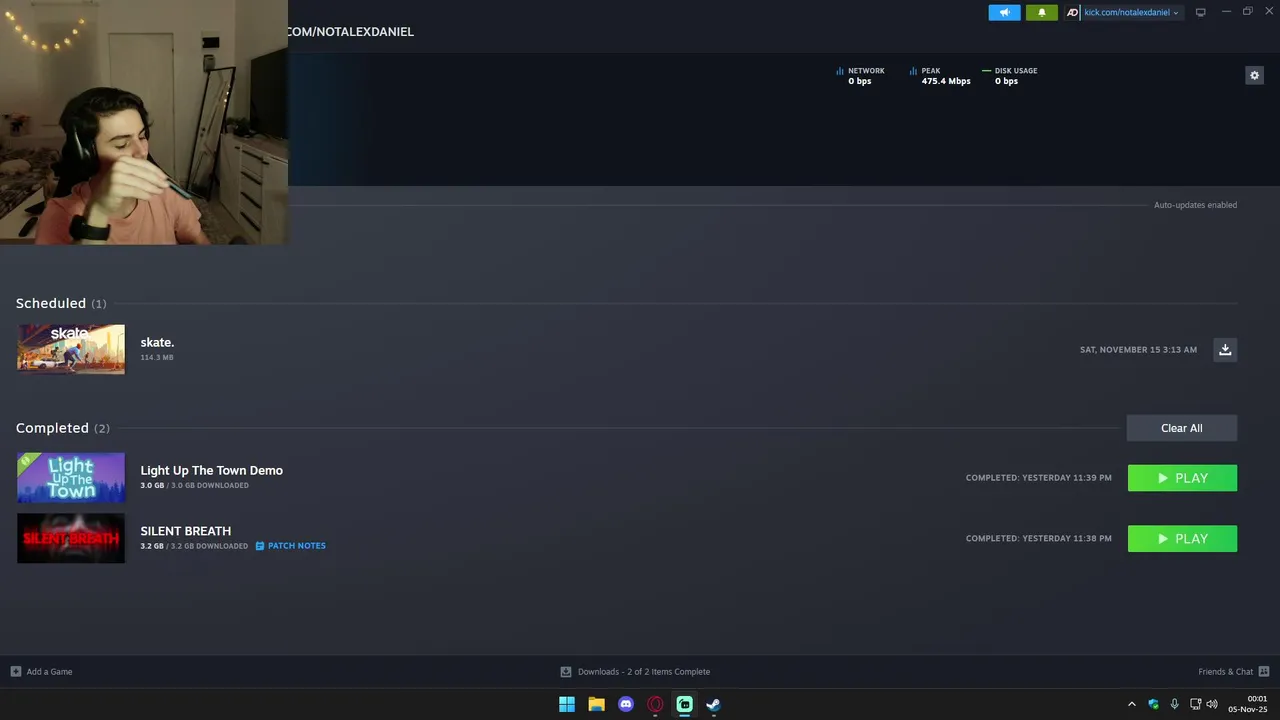Play Light Up The Town Demo
Image resolution: width=1280 pixels, height=720 pixels.
(x=1182, y=478)
